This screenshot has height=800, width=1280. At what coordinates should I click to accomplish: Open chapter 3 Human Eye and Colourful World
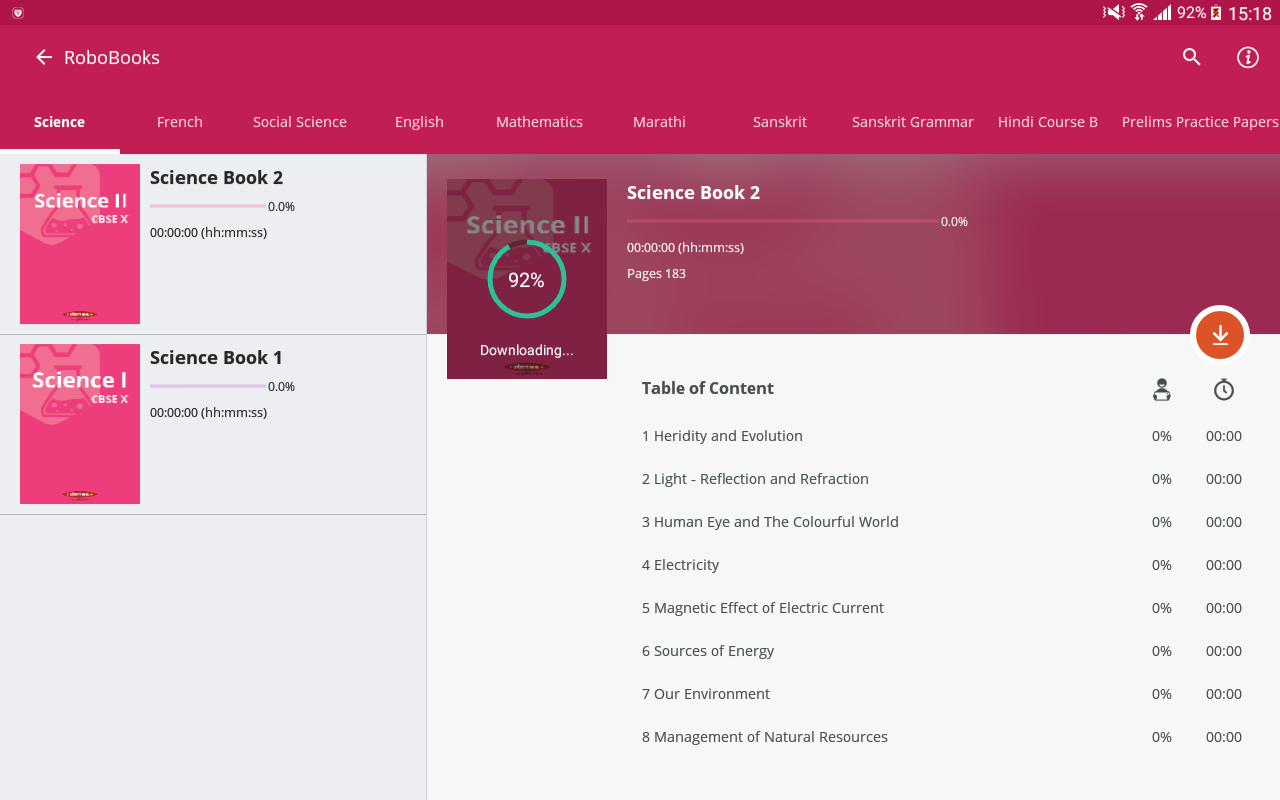(x=770, y=522)
